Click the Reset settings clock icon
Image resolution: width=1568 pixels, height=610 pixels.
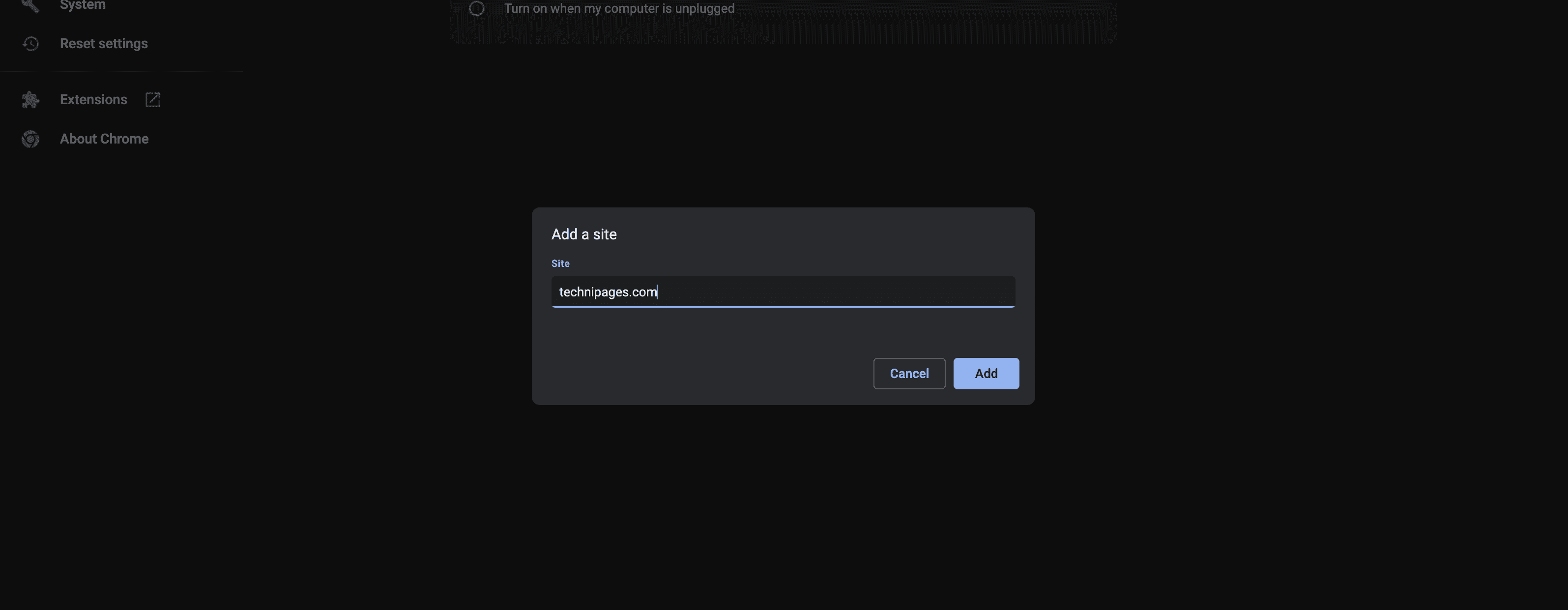click(x=30, y=44)
